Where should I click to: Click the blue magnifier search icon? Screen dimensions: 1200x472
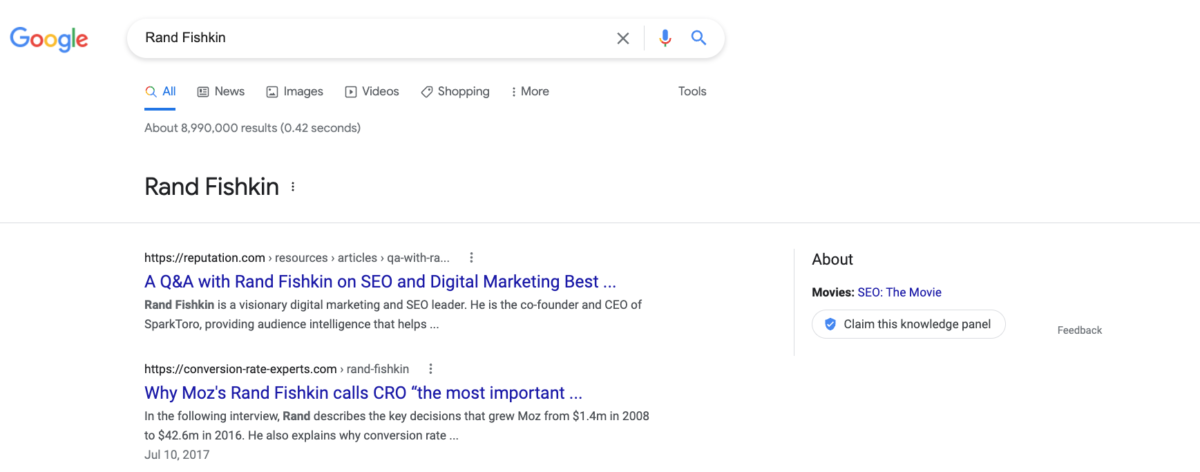pyautogui.click(x=699, y=38)
